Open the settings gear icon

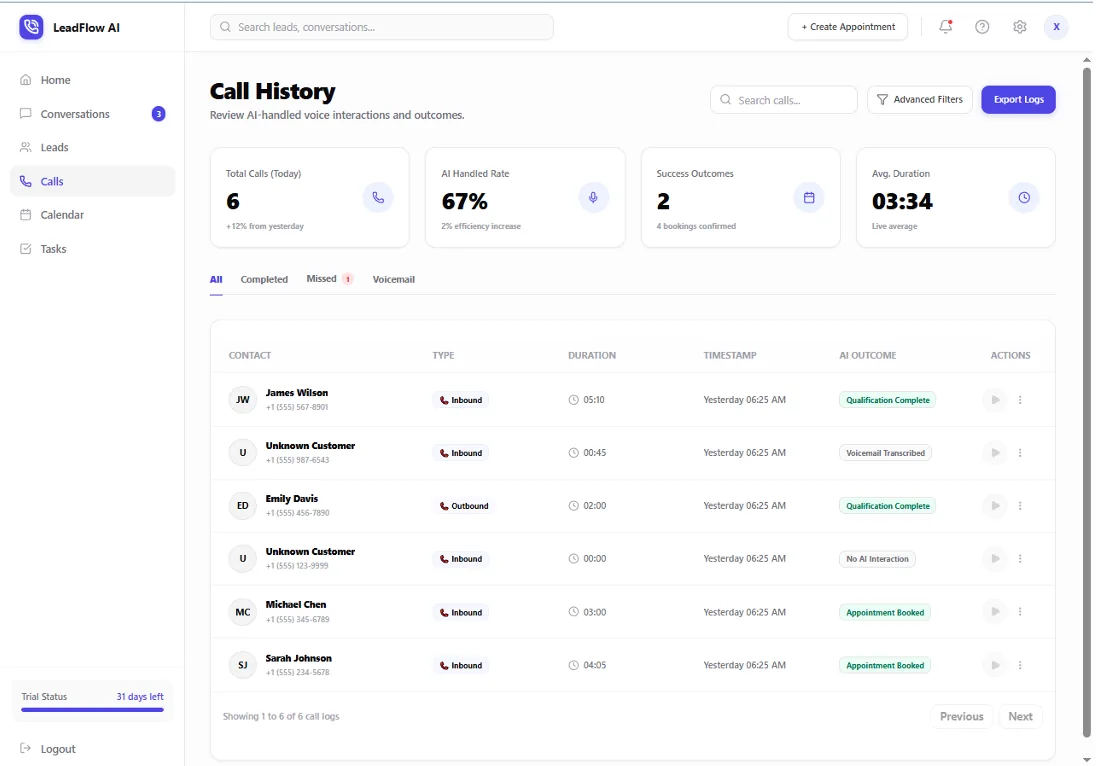(1020, 27)
